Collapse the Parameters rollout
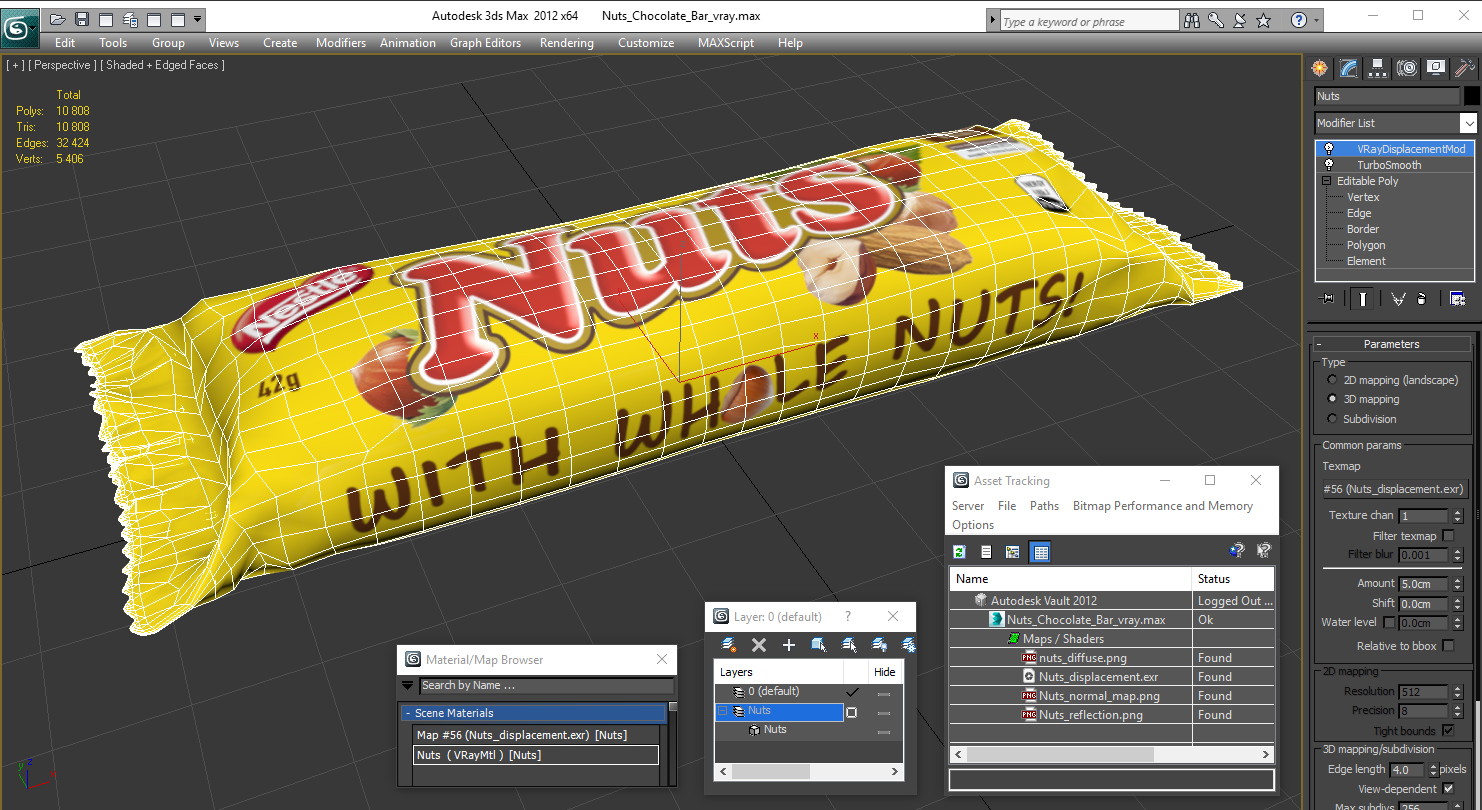 click(x=1391, y=344)
